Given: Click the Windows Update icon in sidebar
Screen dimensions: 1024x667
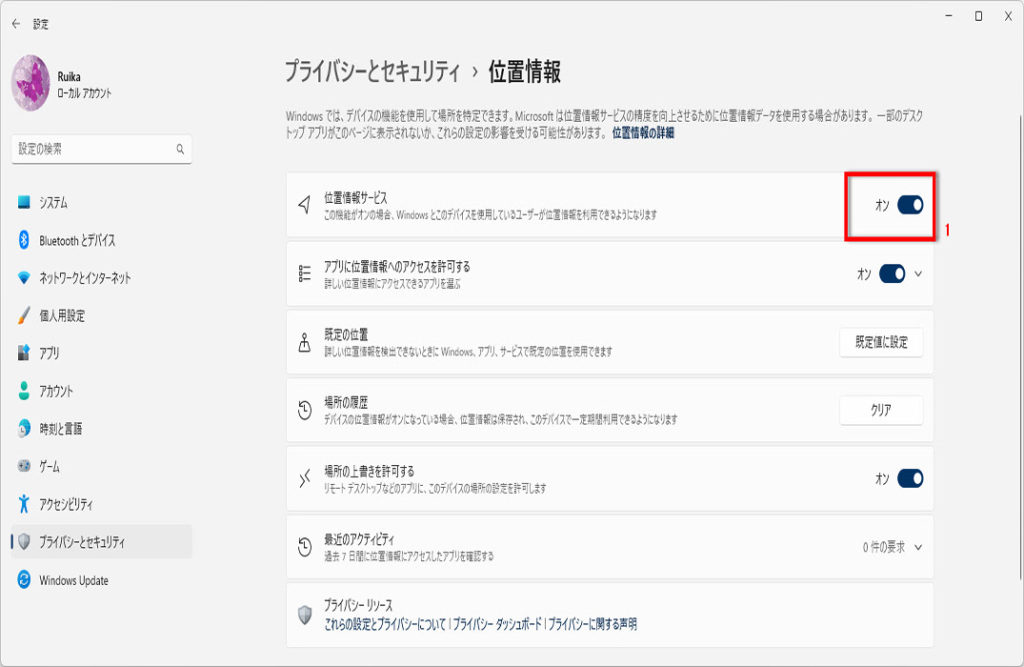Looking at the screenshot, I should tap(24, 580).
